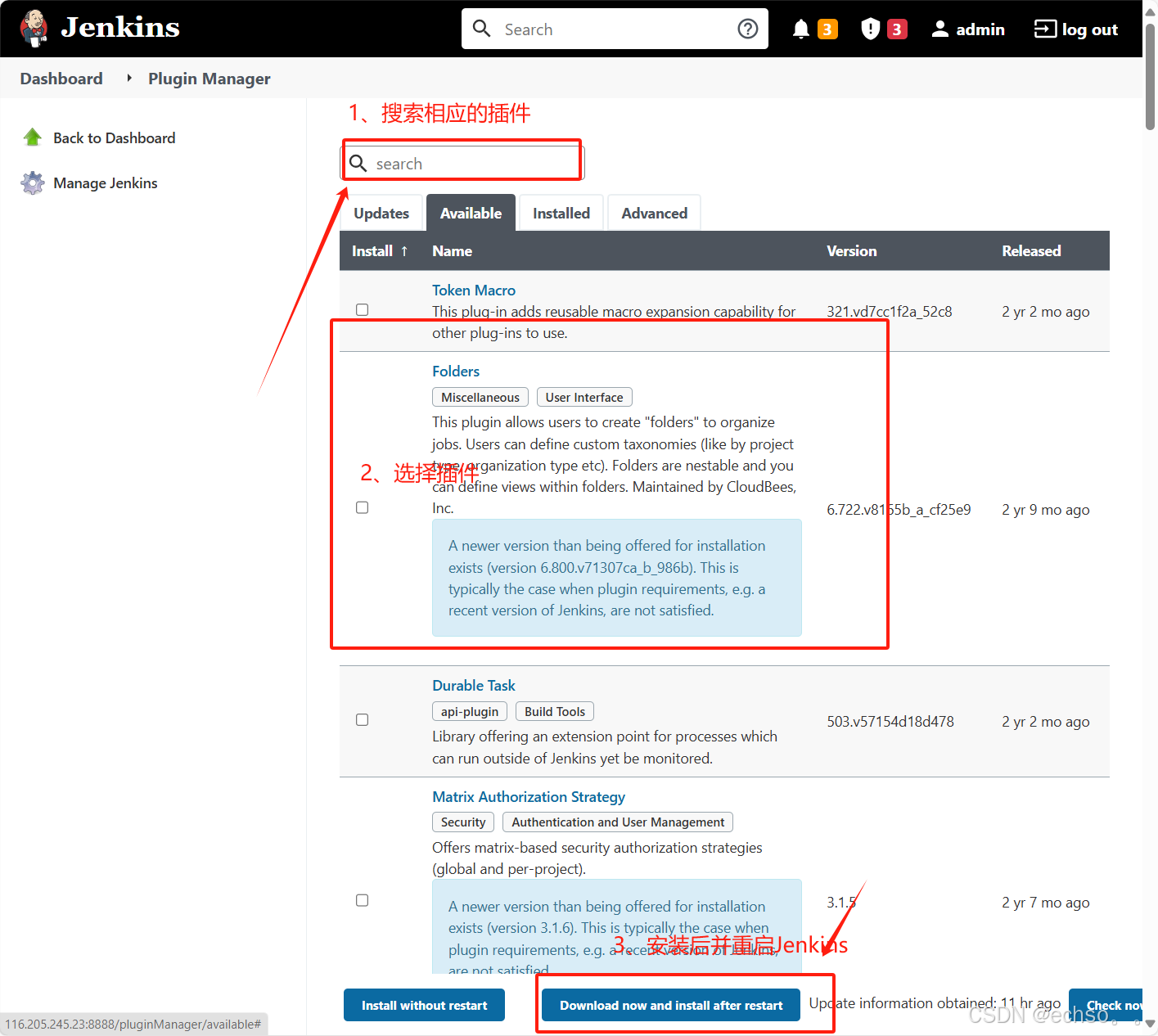Screen dimensions: 1158x1036
Task: Filter by api-plugin tag
Action: (470, 711)
